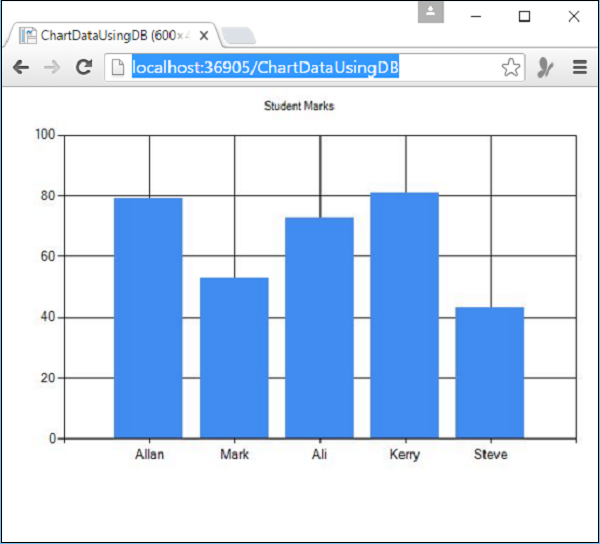Click the page icon in address bar

(x=118, y=68)
